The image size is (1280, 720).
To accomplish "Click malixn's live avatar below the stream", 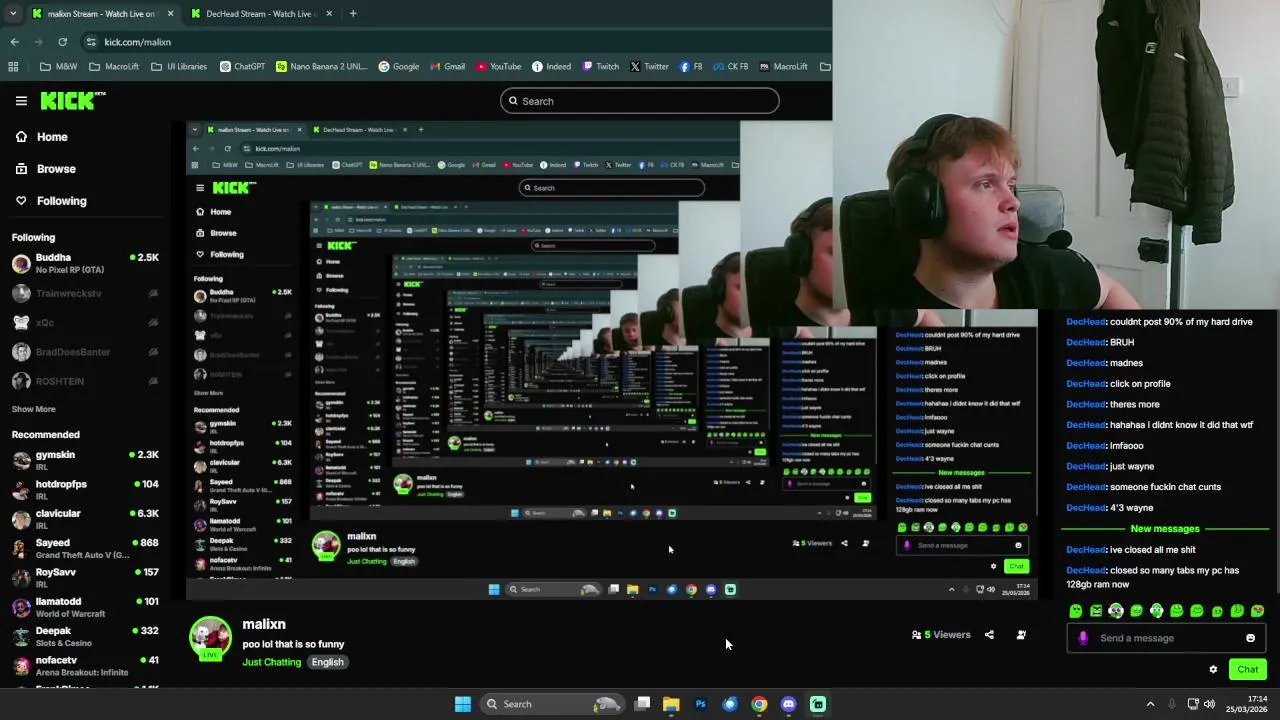I will tap(210, 638).
